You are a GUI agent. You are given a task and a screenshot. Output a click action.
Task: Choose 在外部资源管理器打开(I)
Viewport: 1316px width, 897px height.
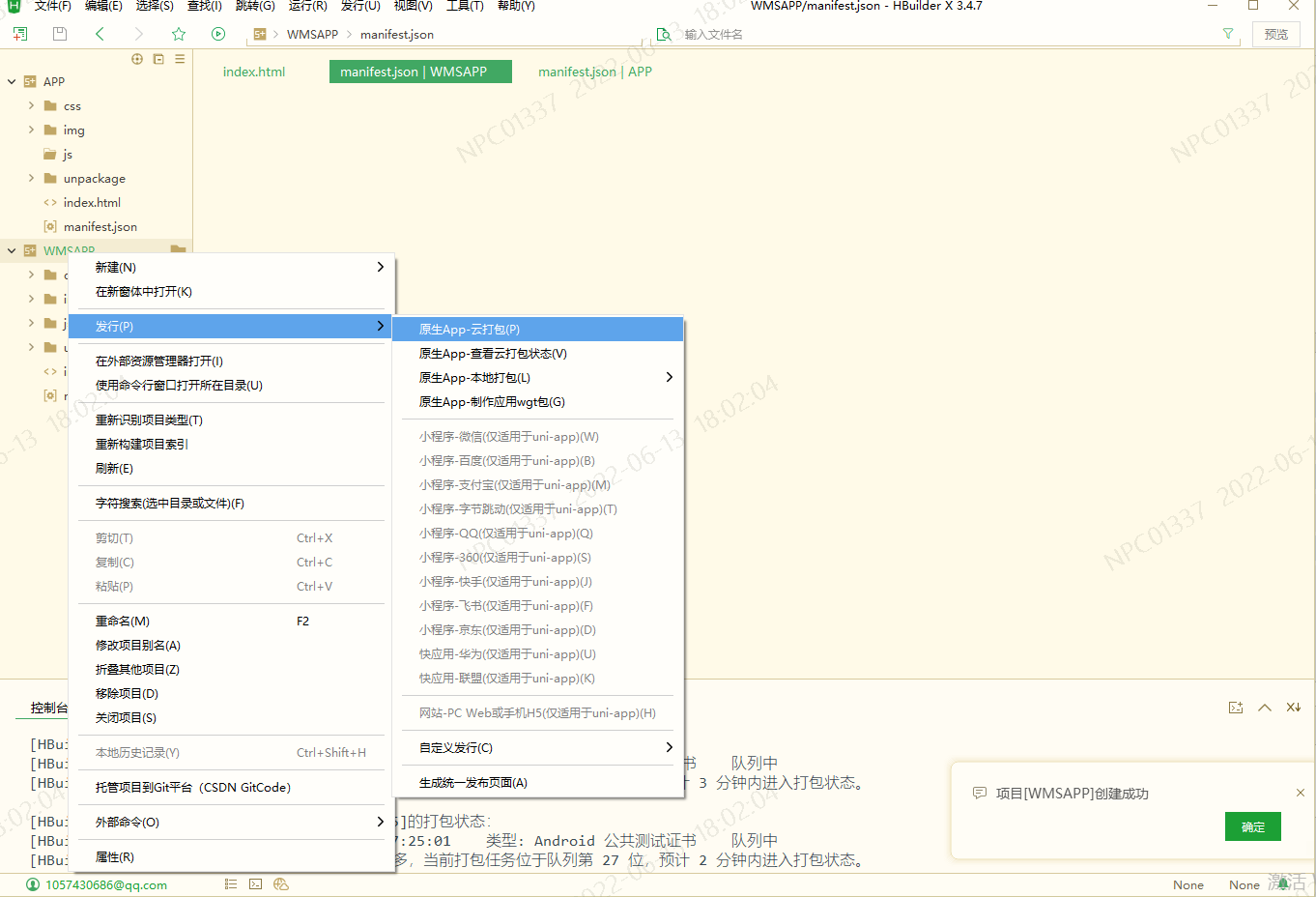pos(232,362)
